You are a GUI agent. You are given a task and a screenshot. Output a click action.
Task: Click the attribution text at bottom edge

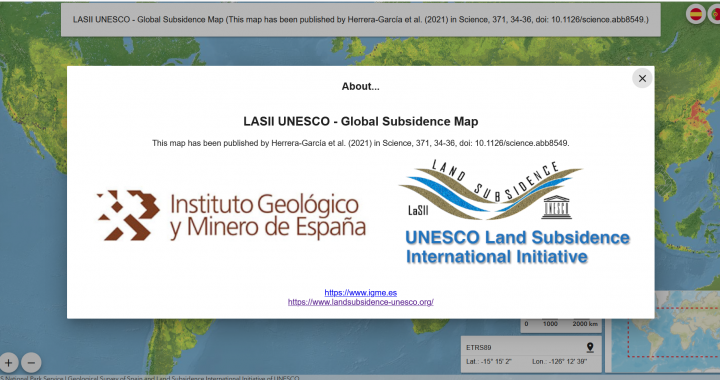[150, 378]
